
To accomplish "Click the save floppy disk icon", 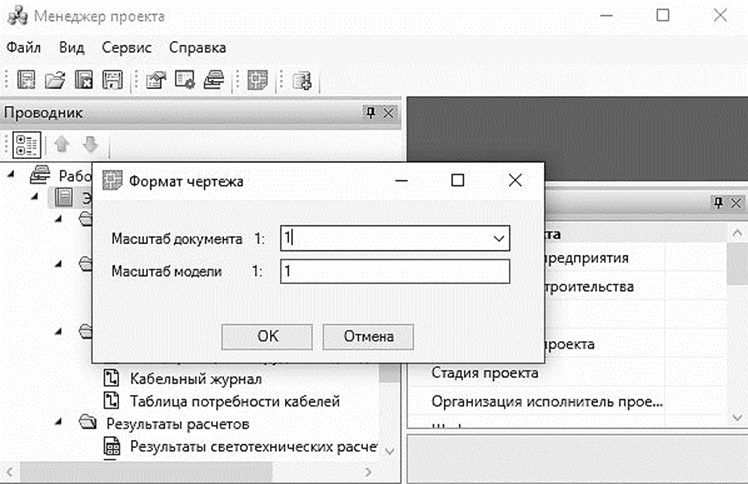I will click(113, 80).
